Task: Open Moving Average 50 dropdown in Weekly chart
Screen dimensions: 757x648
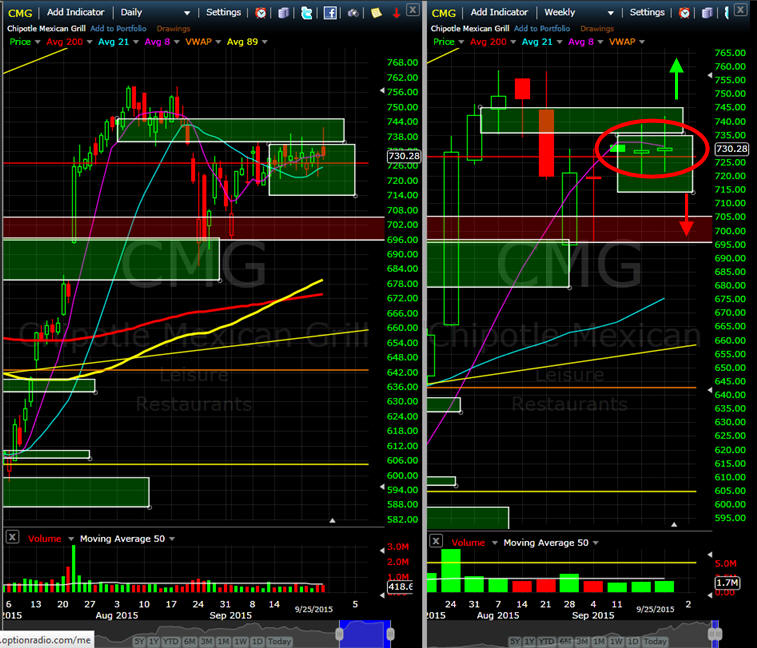Action: pyautogui.click(x=596, y=543)
